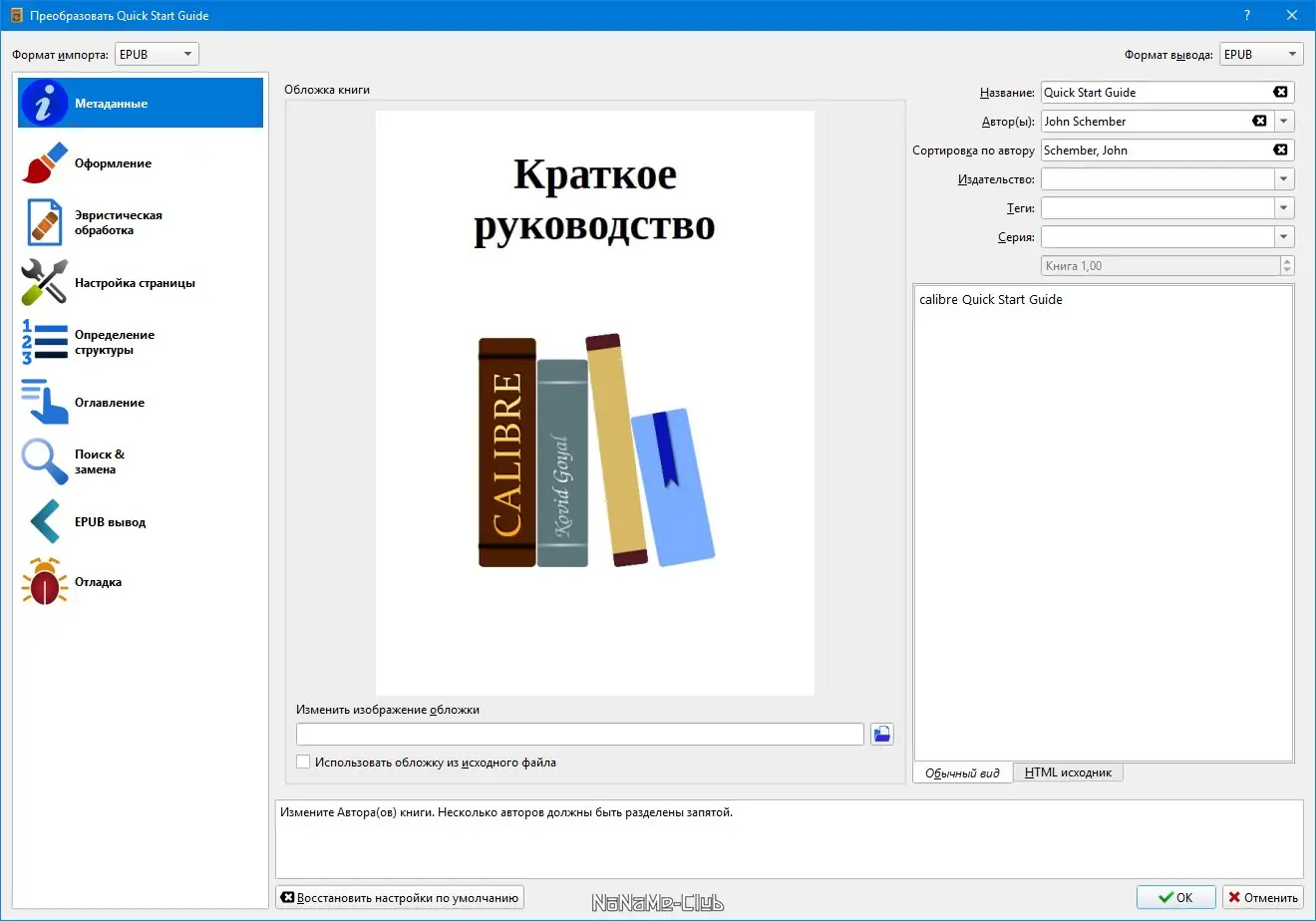Image resolution: width=1316 pixels, height=921 pixels.
Task: Switch to the HTML исходник tab
Action: pos(1068,772)
